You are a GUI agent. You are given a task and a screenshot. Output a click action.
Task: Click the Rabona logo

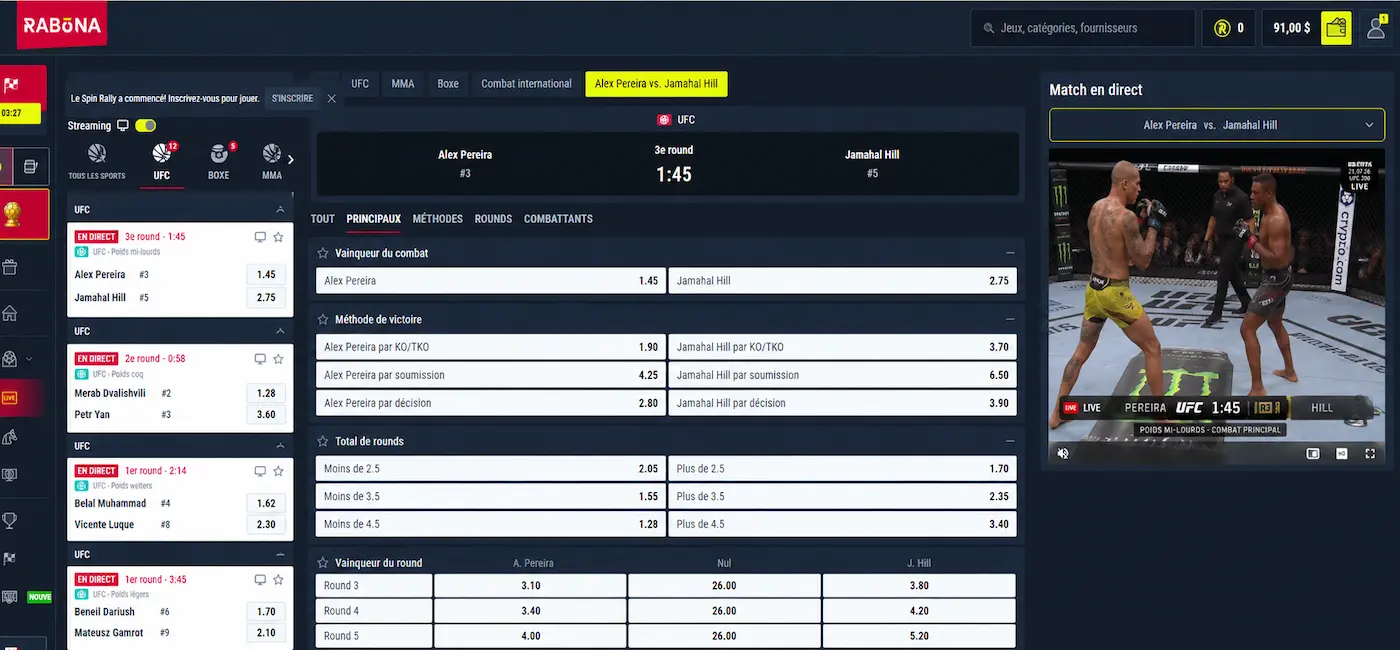pyautogui.click(x=62, y=25)
